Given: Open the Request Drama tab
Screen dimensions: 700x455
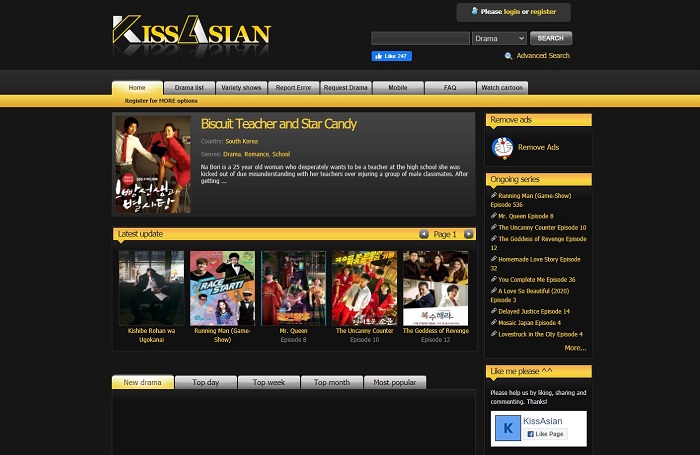Looking at the screenshot, I should [346, 88].
